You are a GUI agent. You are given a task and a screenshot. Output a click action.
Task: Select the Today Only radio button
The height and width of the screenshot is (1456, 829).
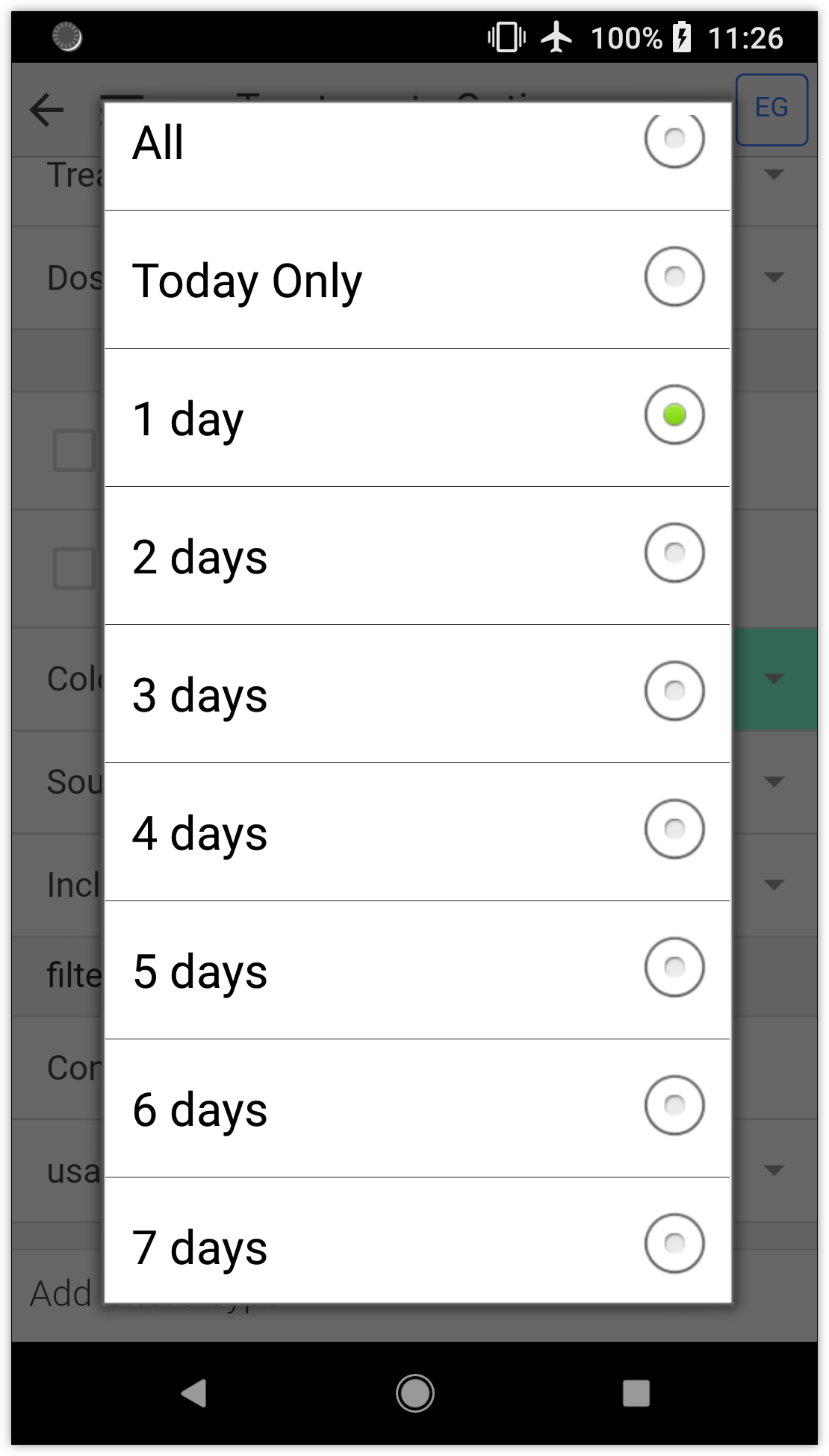coord(674,277)
